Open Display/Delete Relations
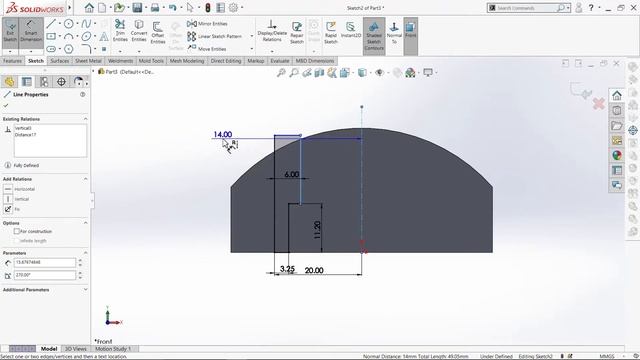The image size is (640, 360). point(272,31)
